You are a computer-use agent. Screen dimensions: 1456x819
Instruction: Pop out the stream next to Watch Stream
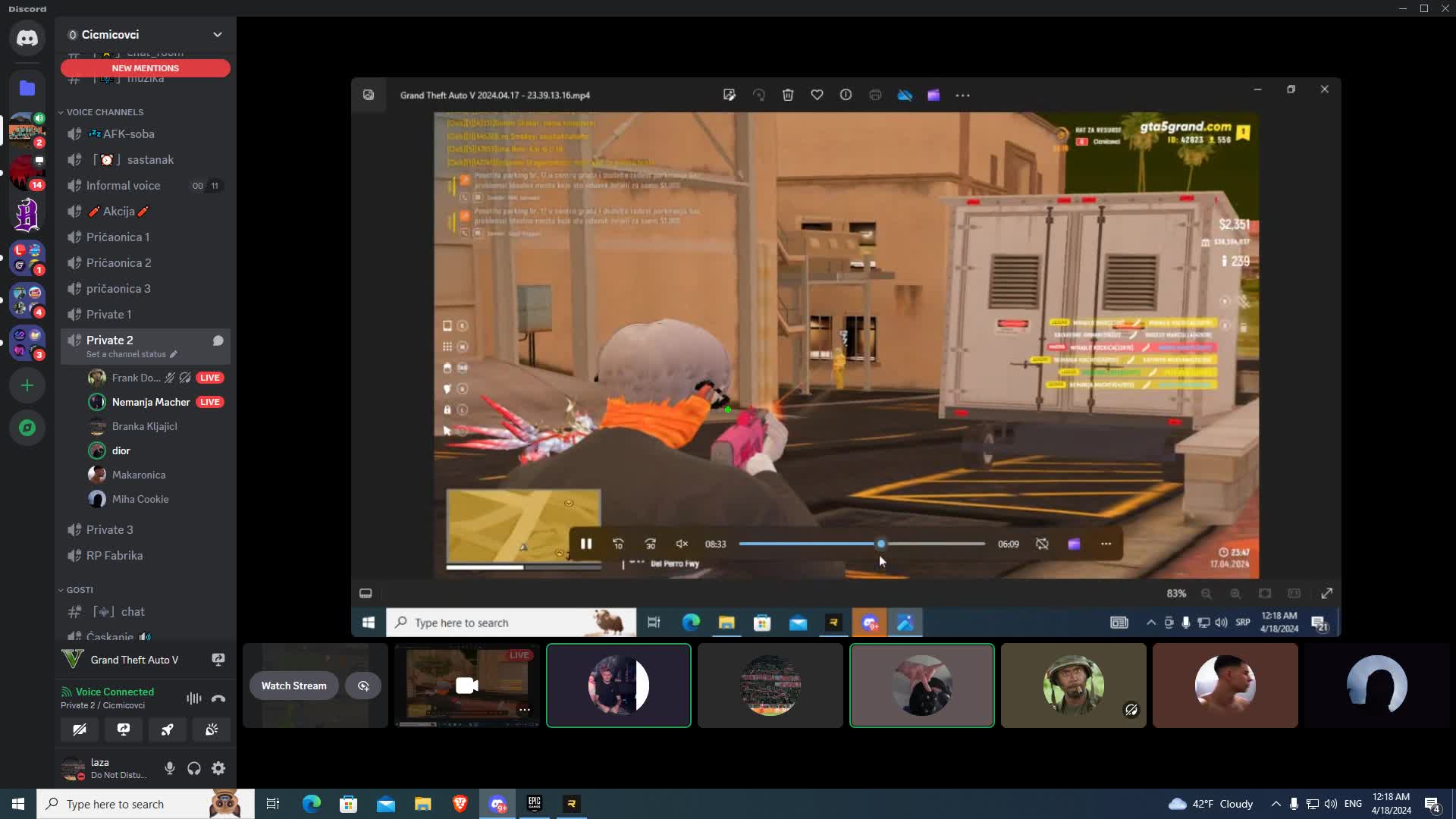363,686
